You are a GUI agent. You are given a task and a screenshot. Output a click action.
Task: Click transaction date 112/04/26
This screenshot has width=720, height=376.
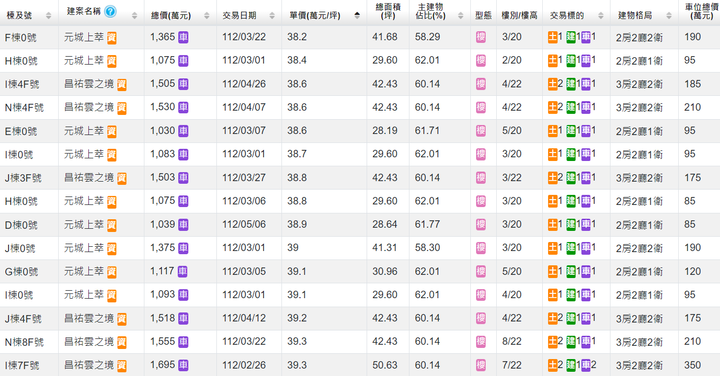(x=244, y=84)
